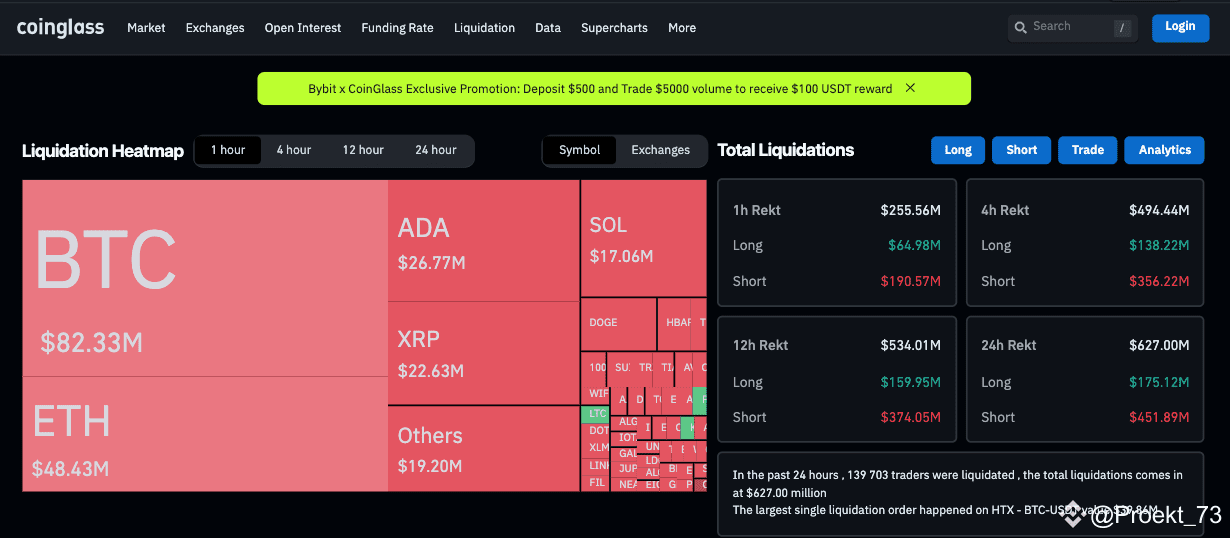
Task: Select the 1 hour heatmap timeframe
Action: [x=228, y=150]
